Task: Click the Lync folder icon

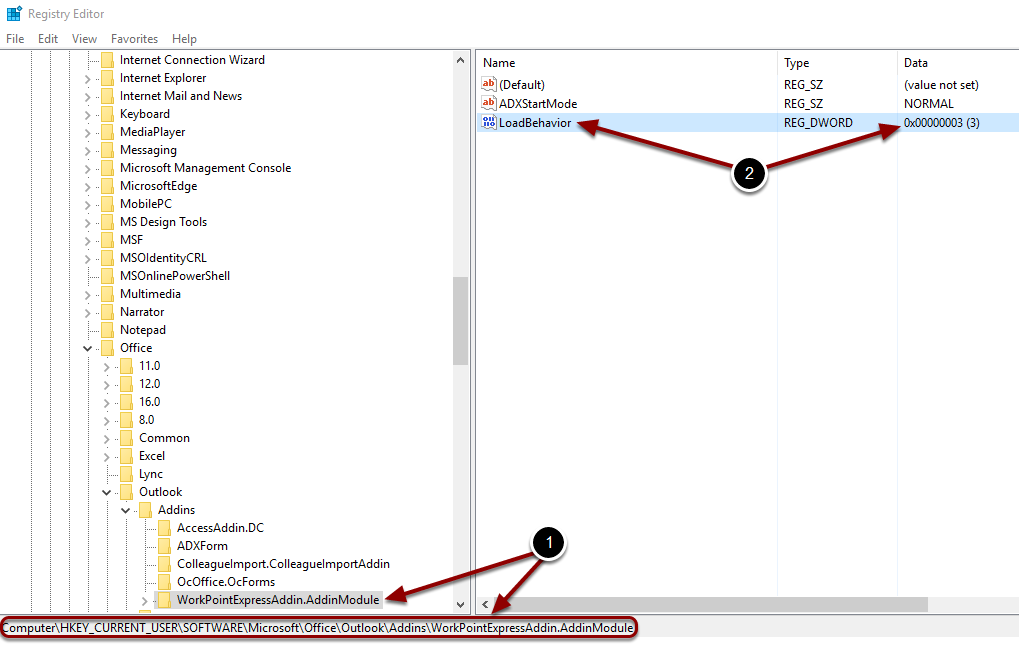Action: coord(127,474)
